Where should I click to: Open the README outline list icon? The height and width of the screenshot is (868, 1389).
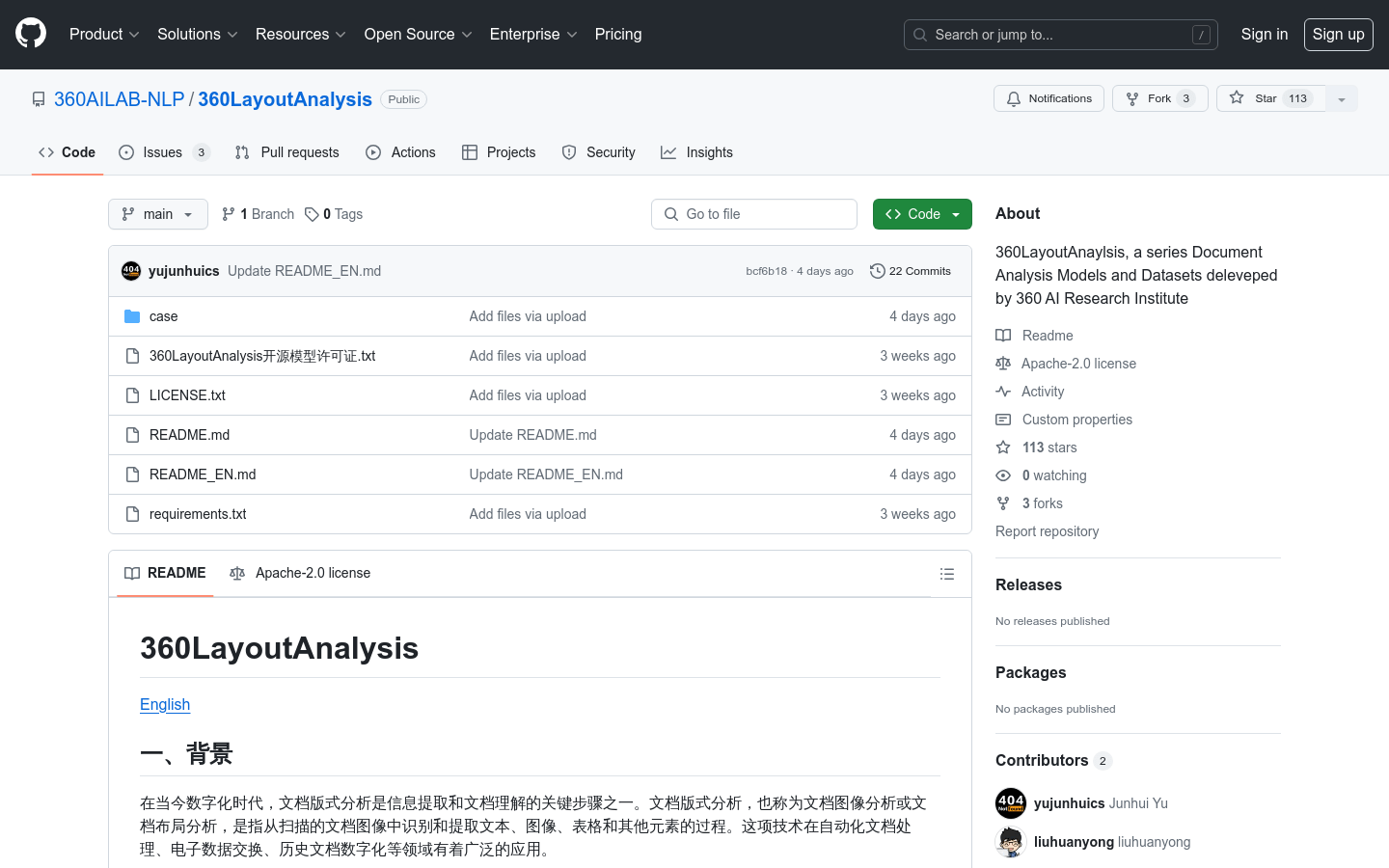coord(947,574)
